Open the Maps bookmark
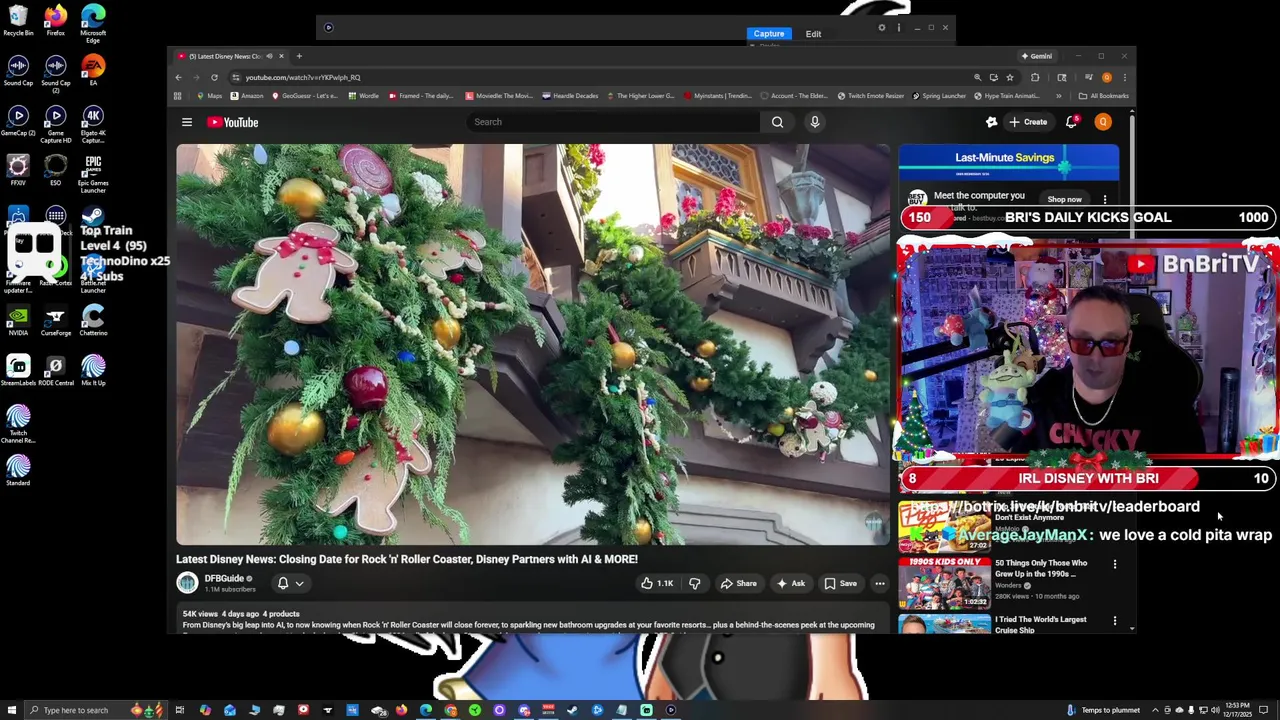The image size is (1280, 720). click(210, 96)
